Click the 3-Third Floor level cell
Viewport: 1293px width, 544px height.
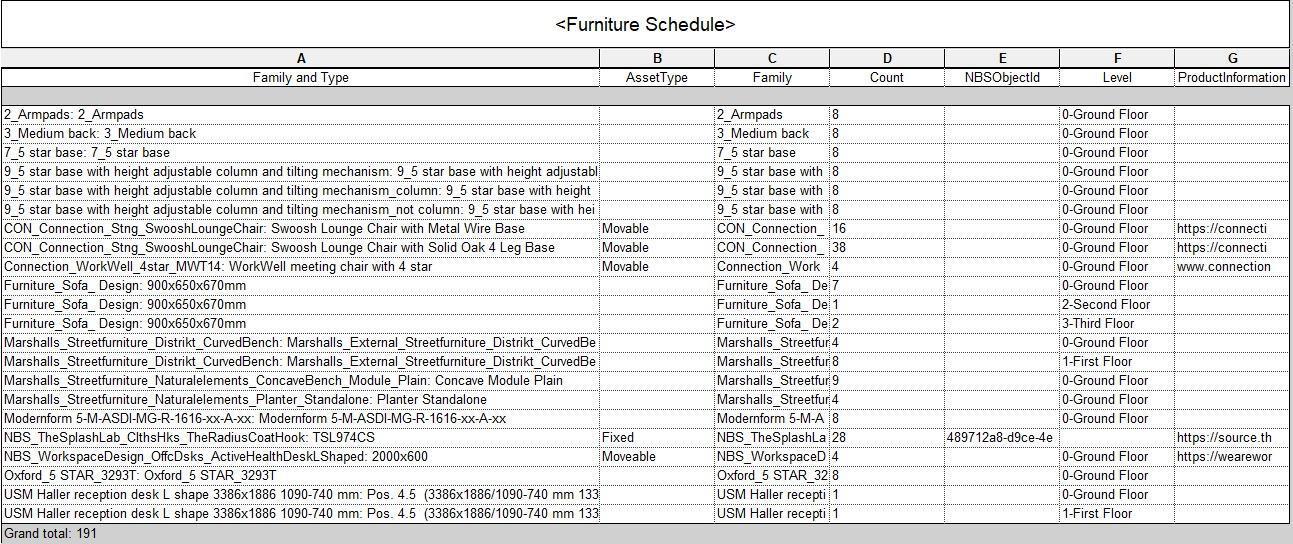pyautogui.click(x=1117, y=324)
